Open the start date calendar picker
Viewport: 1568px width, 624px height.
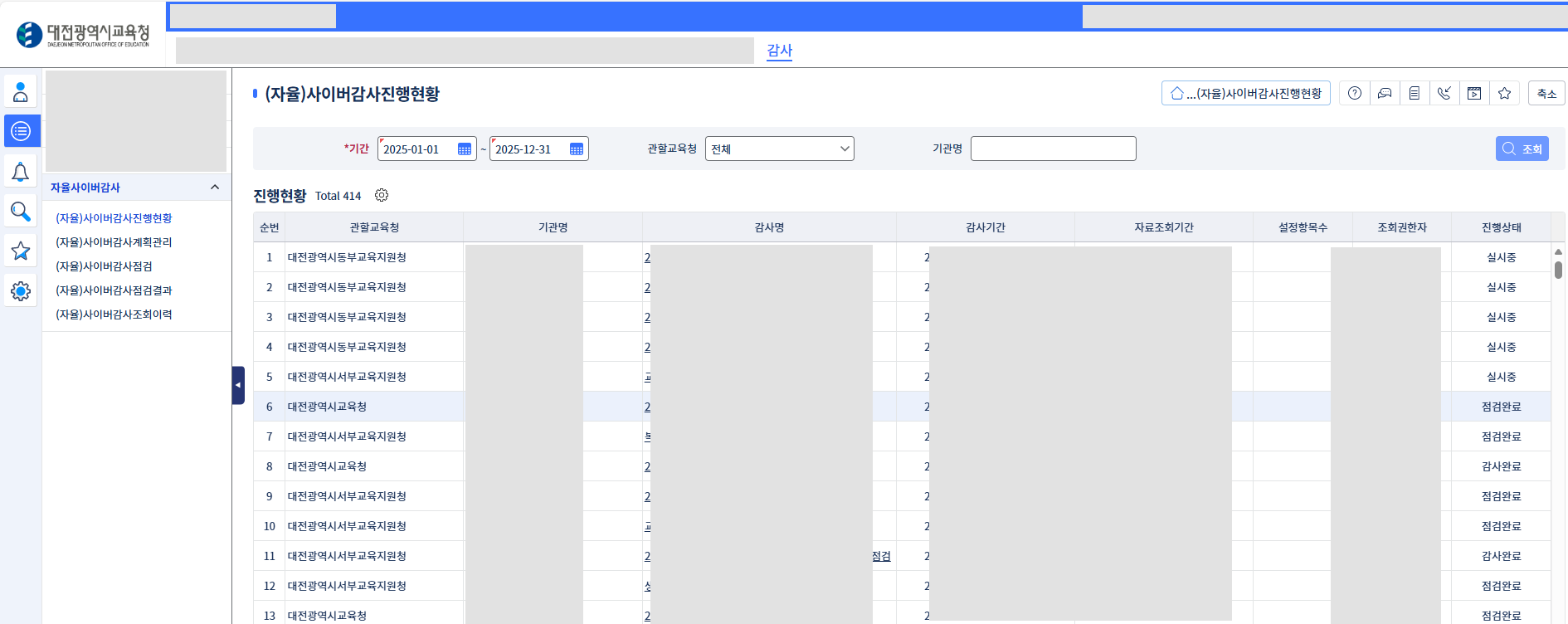465,149
